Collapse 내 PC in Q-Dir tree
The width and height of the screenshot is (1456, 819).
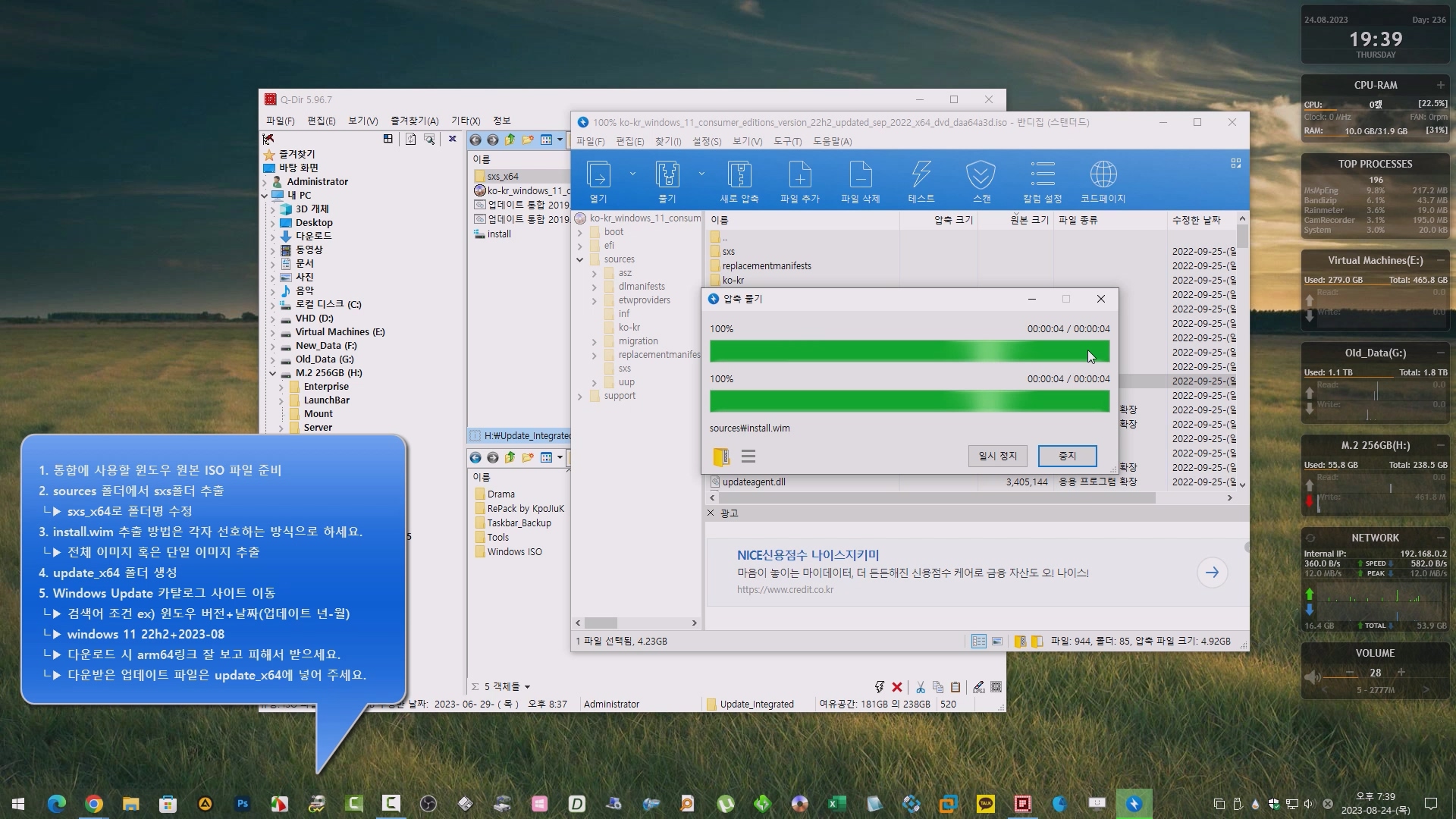point(265,195)
